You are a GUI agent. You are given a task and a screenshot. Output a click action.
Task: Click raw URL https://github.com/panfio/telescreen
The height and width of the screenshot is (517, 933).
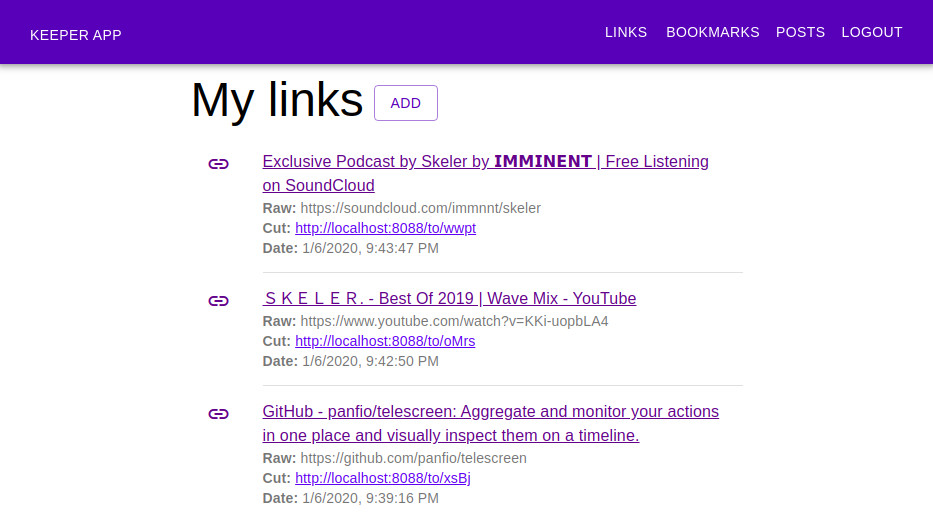414,458
